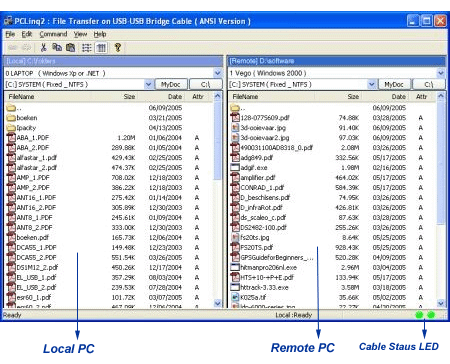This screenshot has width=450, height=364.
Task: Sort local pane by FileName header
Action: click(x=21, y=97)
